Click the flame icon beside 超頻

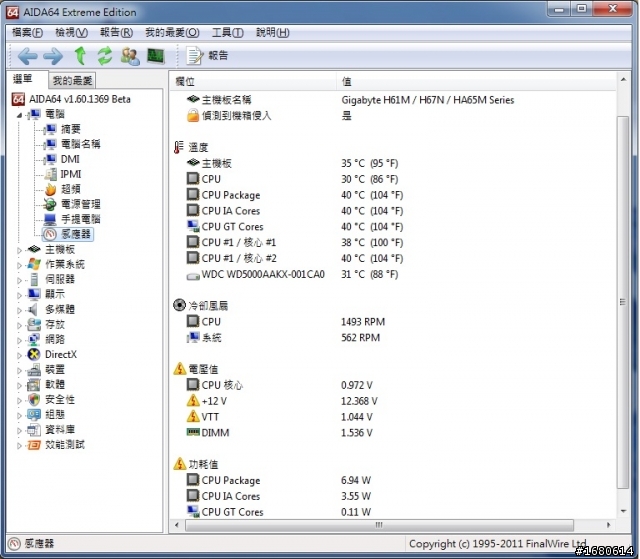pyautogui.click(x=50, y=189)
